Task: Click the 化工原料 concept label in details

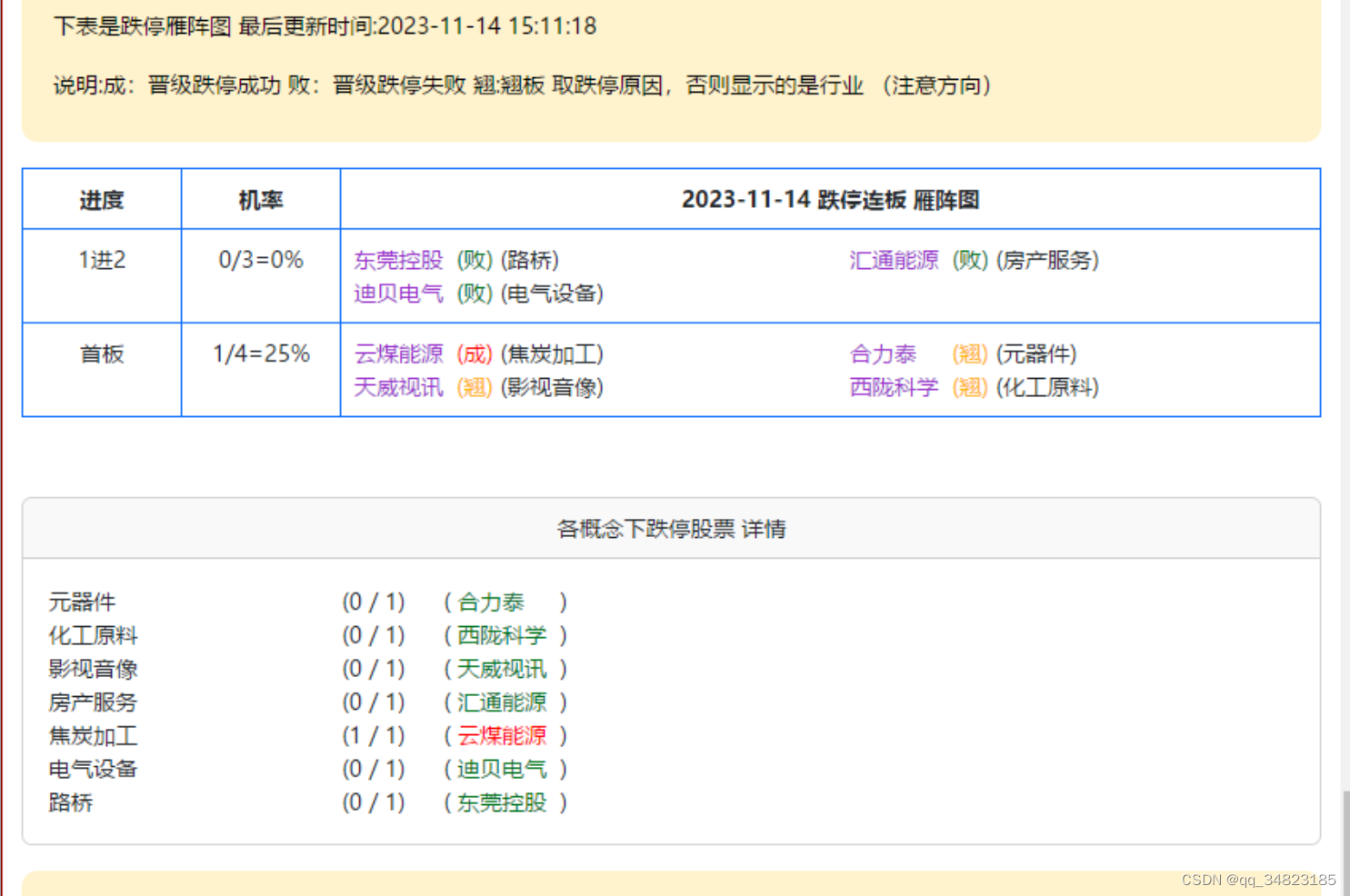Action: pos(93,636)
